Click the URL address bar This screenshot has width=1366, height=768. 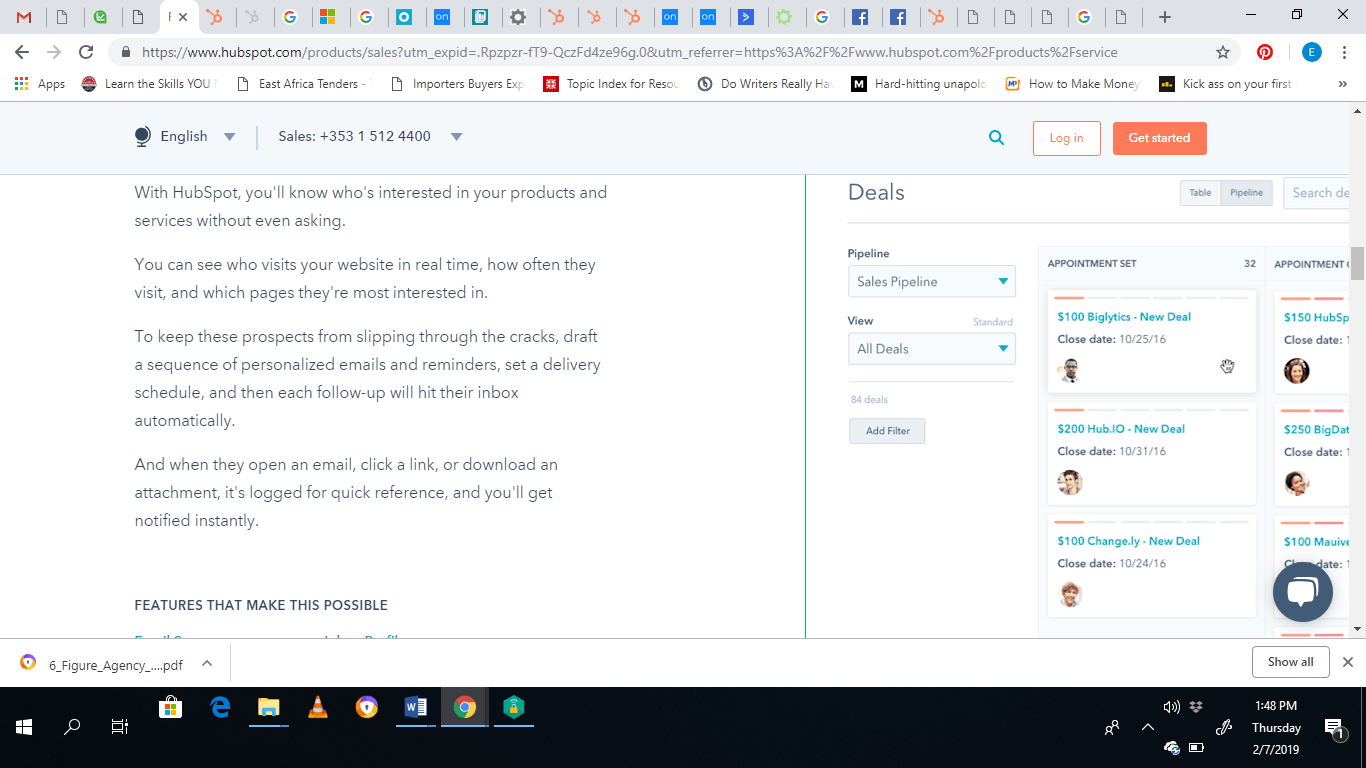(660, 52)
